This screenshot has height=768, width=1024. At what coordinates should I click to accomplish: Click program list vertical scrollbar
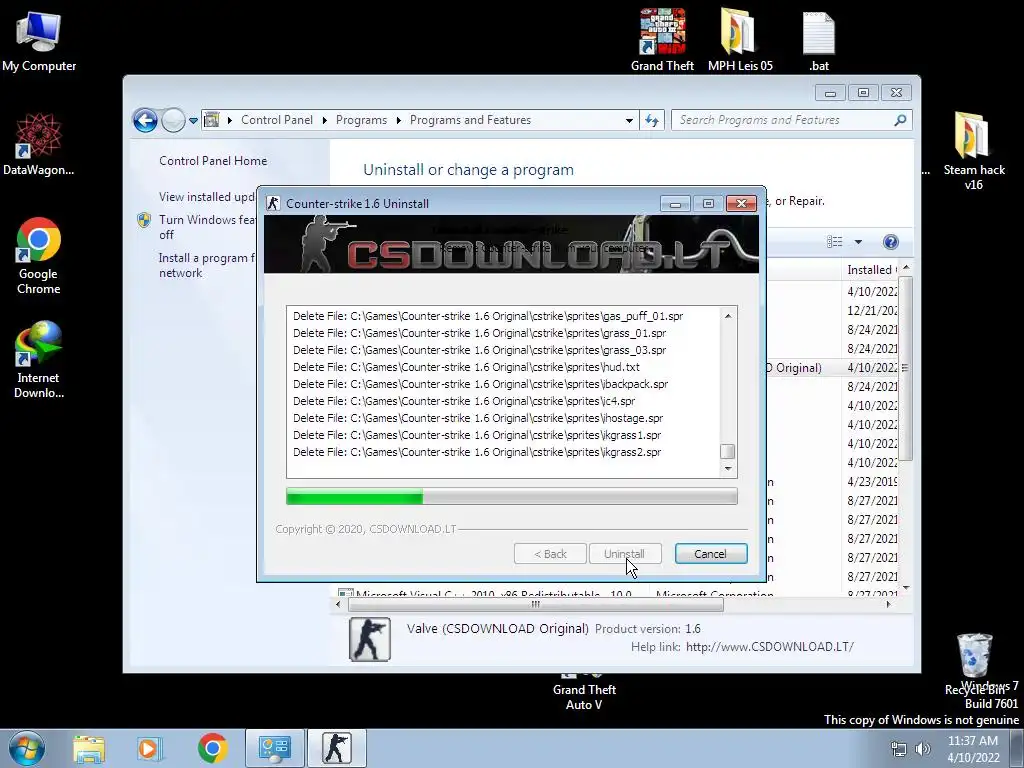905,368
